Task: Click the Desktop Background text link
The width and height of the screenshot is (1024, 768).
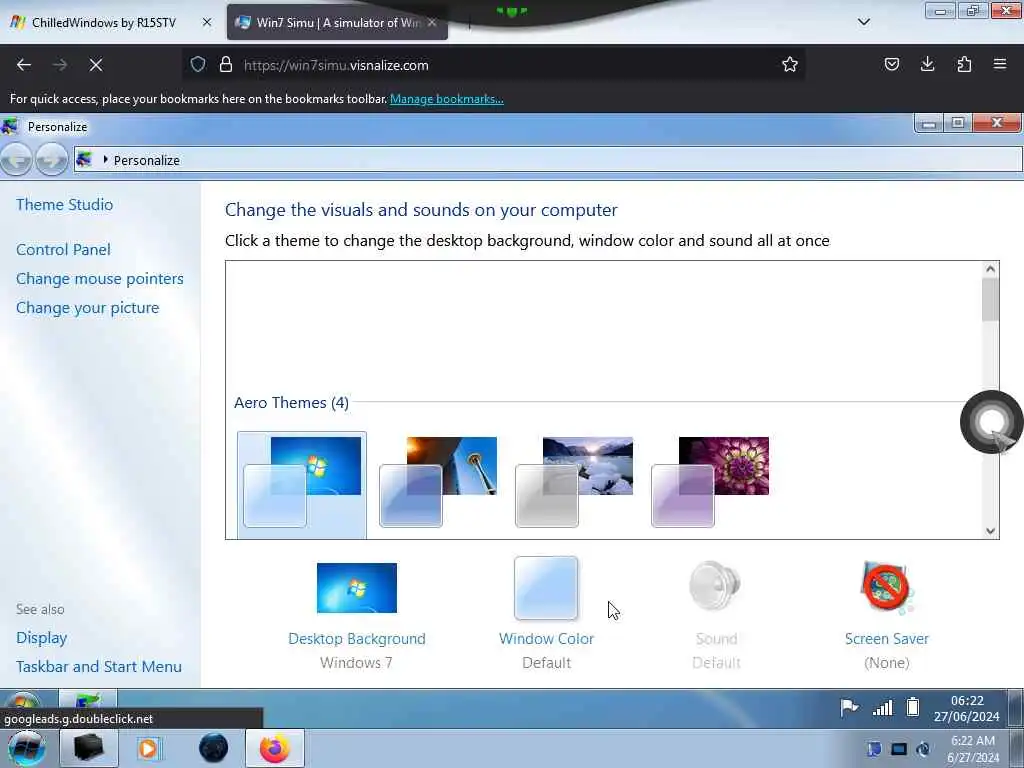Action: [x=357, y=639]
